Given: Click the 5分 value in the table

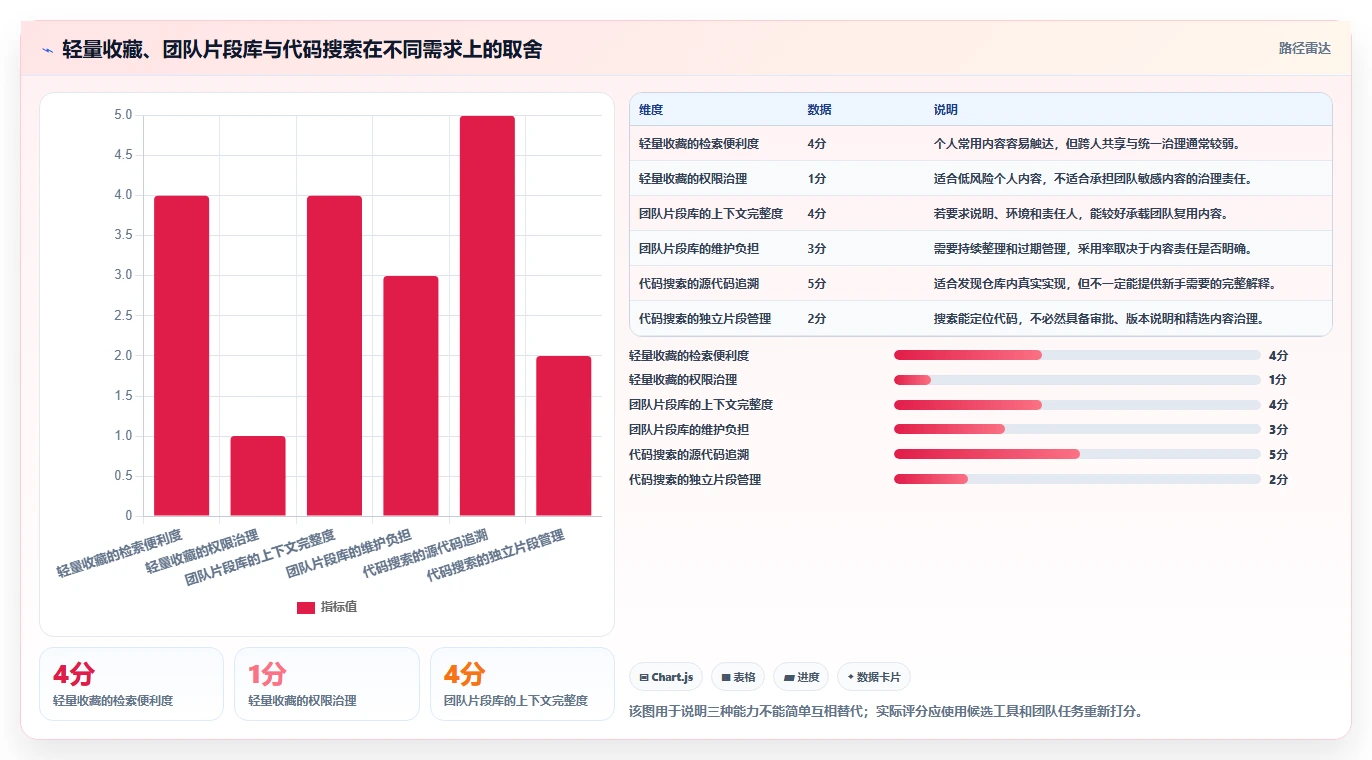Looking at the screenshot, I should click(x=817, y=284).
